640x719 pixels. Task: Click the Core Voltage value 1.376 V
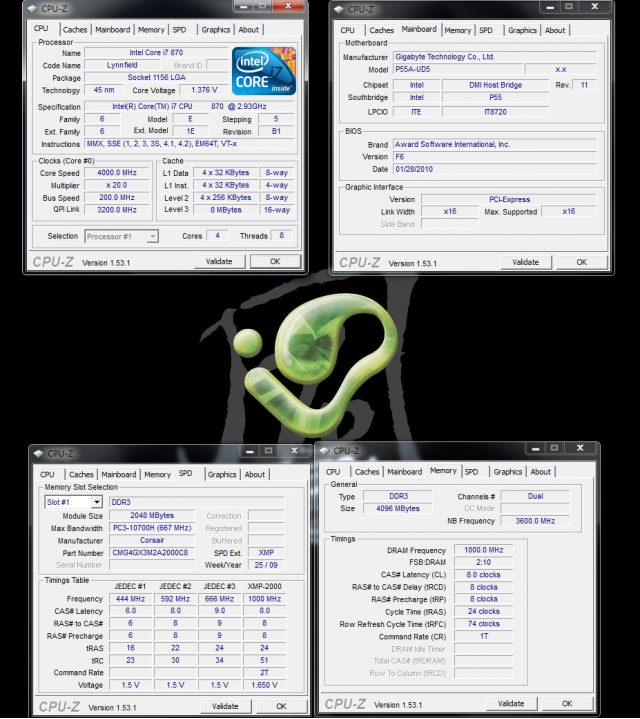click(x=204, y=90)
